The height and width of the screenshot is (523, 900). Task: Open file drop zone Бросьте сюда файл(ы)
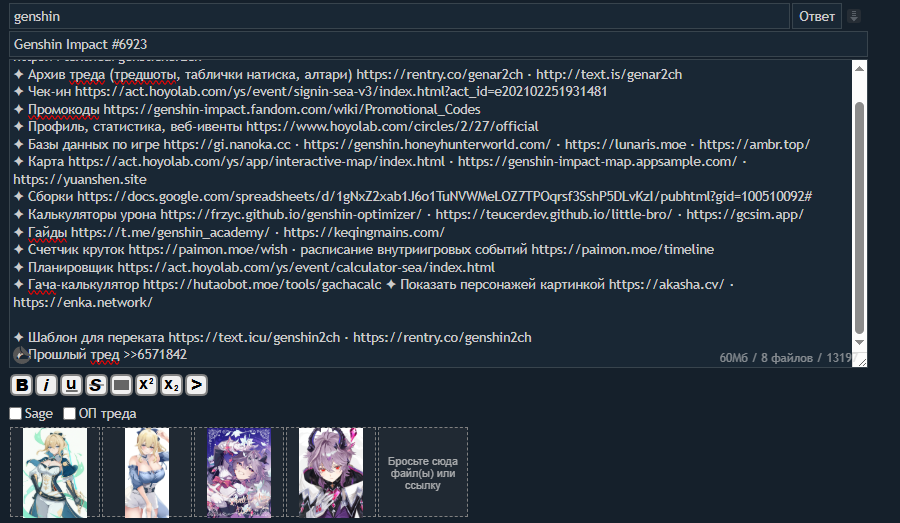click(x=423, y=472)
